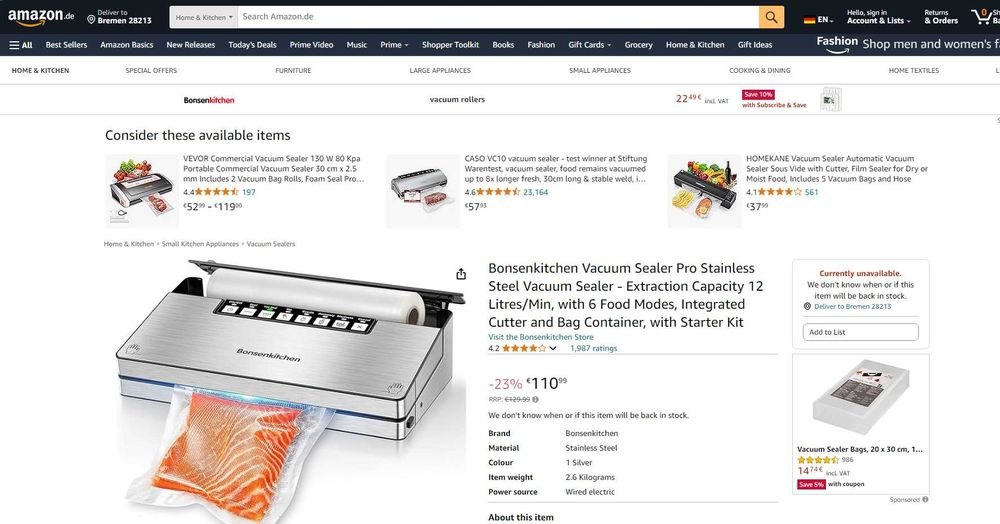Visit the Bonsenkitchen Store link

coord(541,337)
